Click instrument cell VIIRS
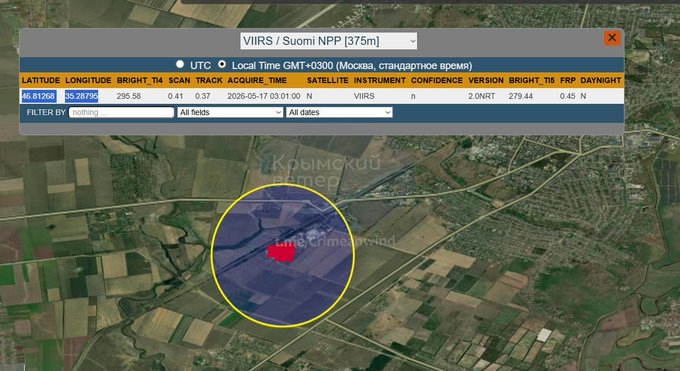Viewport: 680px width, 371px height. [364, 96]
